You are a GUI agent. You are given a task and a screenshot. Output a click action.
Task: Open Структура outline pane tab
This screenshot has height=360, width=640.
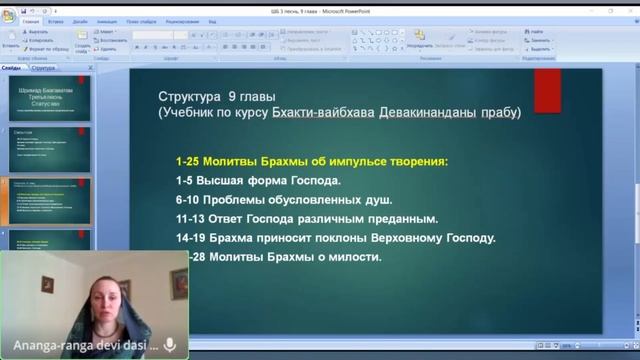(x=43, y=68)
